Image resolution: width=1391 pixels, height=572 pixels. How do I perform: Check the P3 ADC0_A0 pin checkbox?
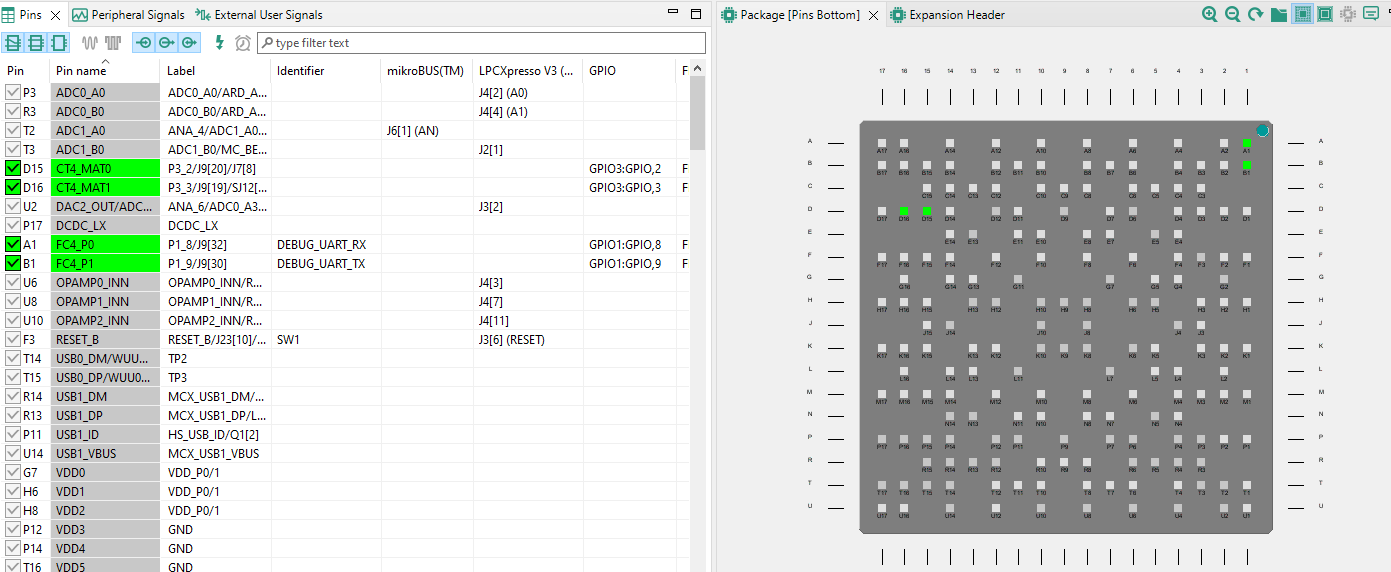13,93
